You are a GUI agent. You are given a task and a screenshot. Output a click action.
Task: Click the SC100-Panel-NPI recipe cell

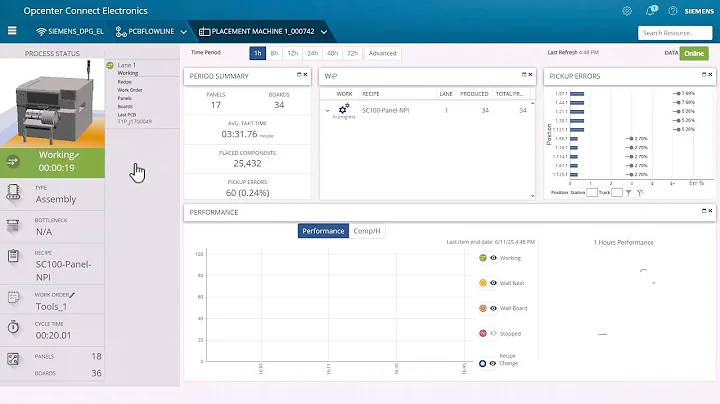tap(386, 111)
